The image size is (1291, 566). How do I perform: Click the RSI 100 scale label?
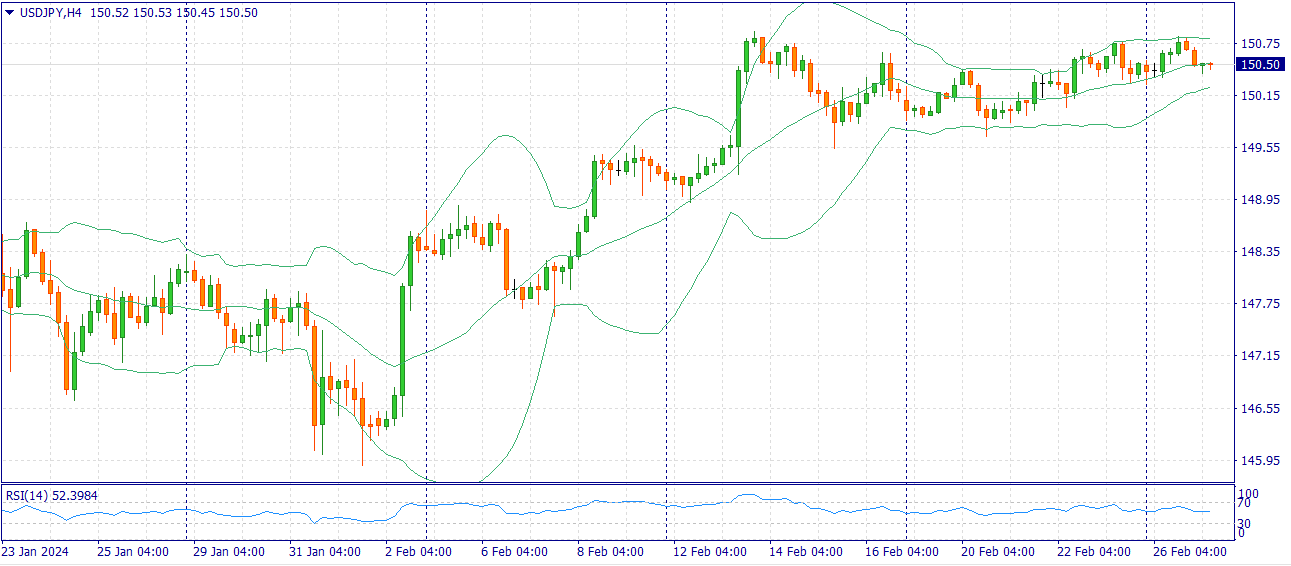[1248, 494]
